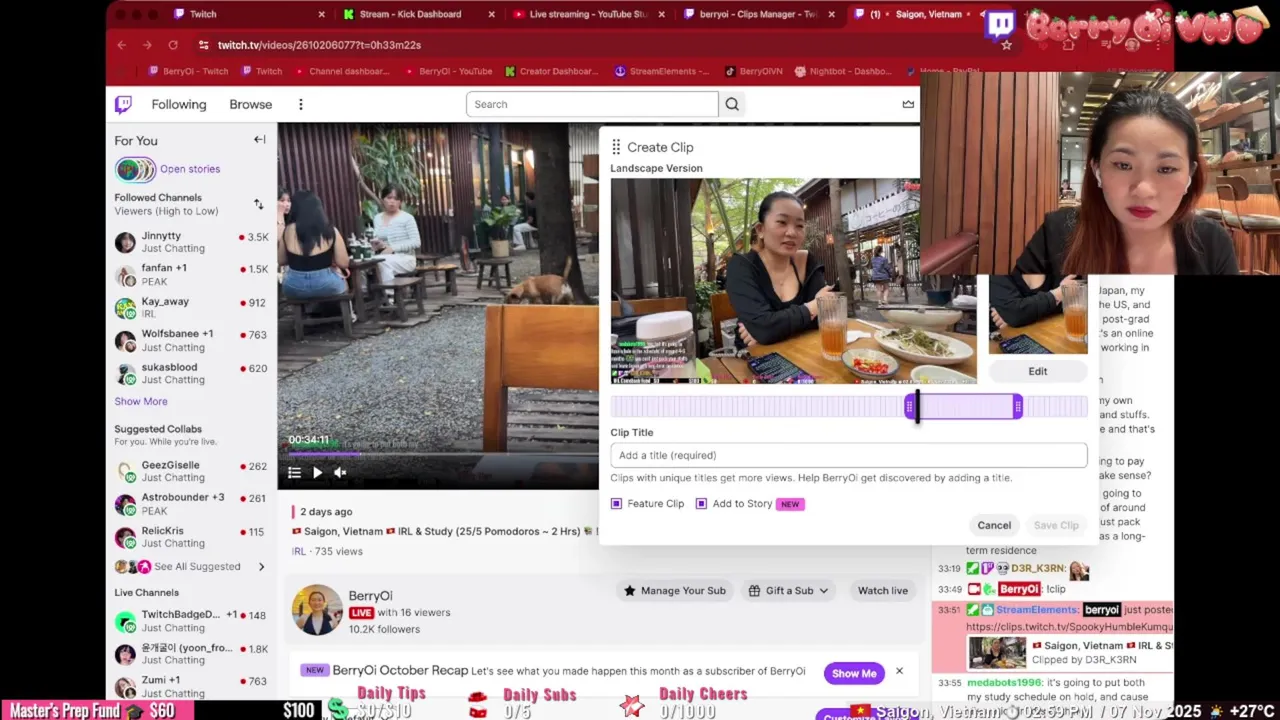Viewport: 1280px width, 720px height.
Task: Open TwitchBadgeD live channel
Action: point(191,621)
